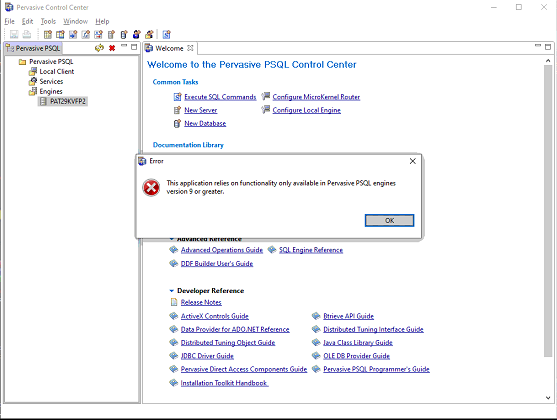
Task: Click the New SQL Document toolbar icon
Action: tap(167, 34)
